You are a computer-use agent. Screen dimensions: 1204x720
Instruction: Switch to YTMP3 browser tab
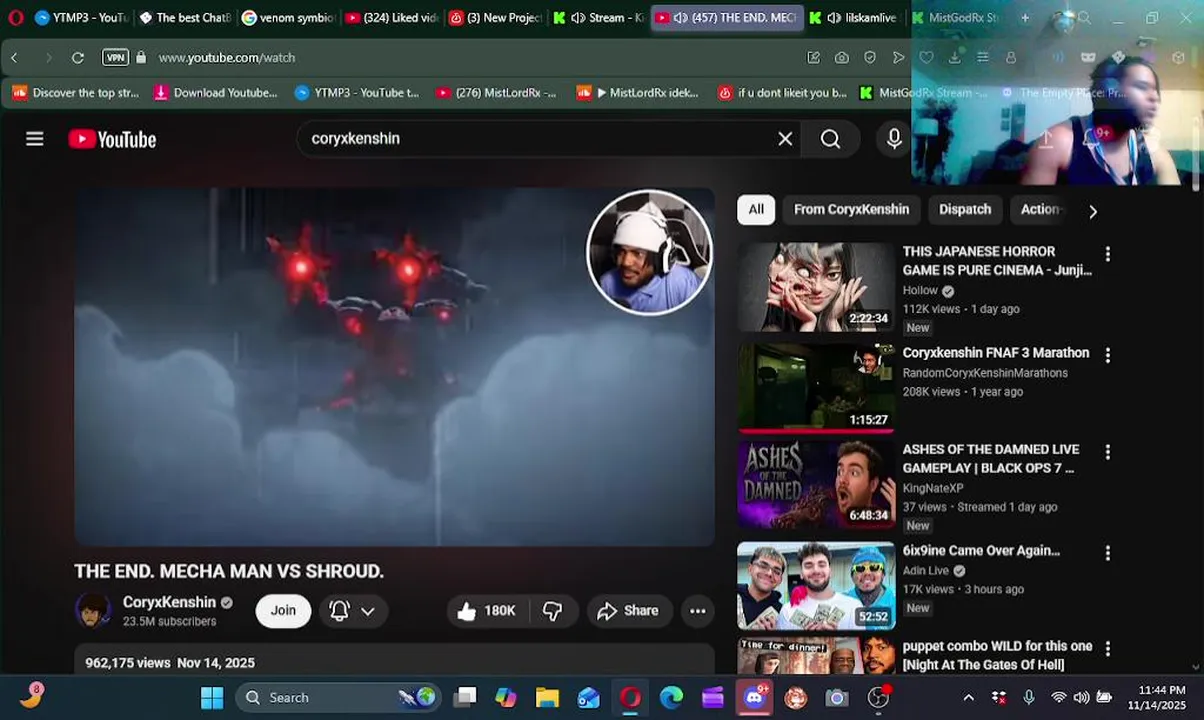[82, 17]
